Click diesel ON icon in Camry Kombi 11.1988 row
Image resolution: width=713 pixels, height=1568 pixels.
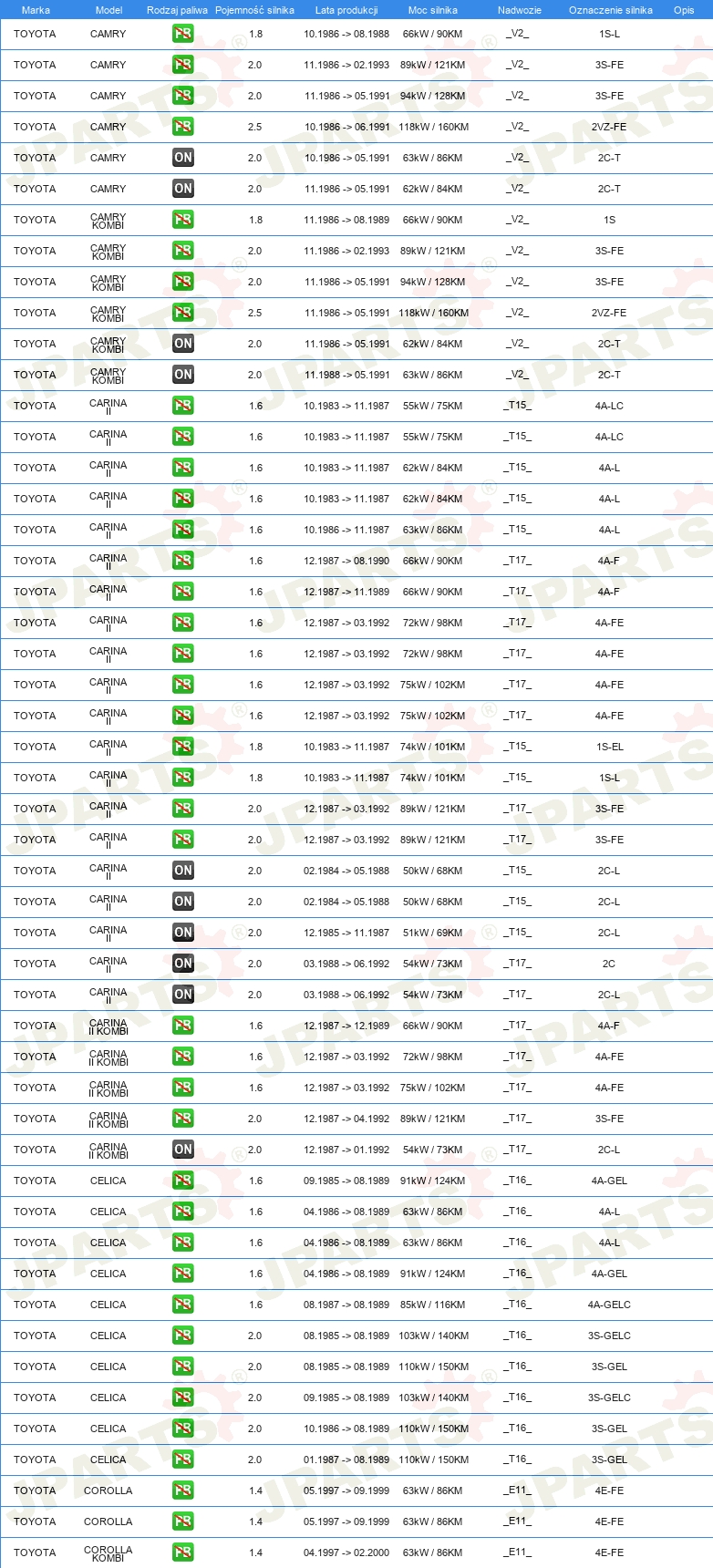coord(183,375)
